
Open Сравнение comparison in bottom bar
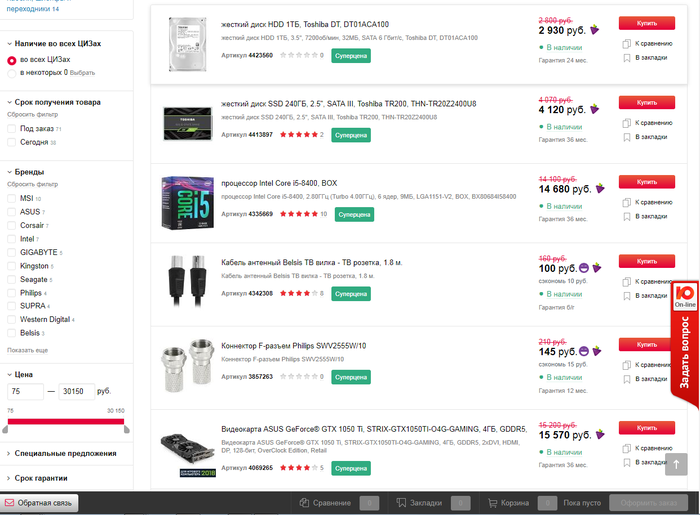pyautogui.click(x=332, y=503)
